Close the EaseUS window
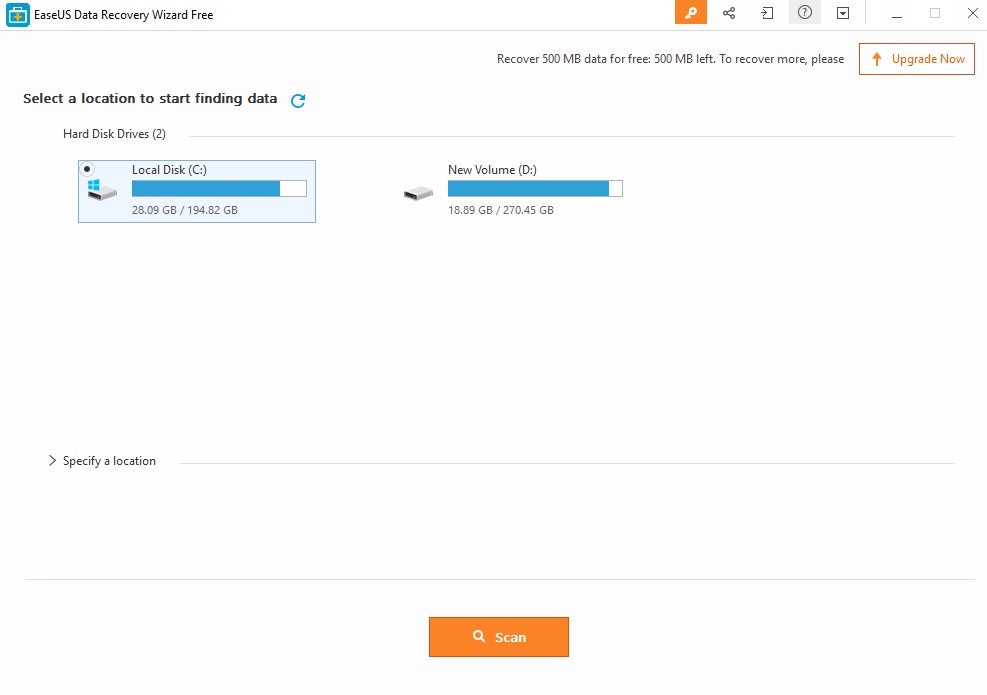987x695 pixels. (x=973, y=13)
